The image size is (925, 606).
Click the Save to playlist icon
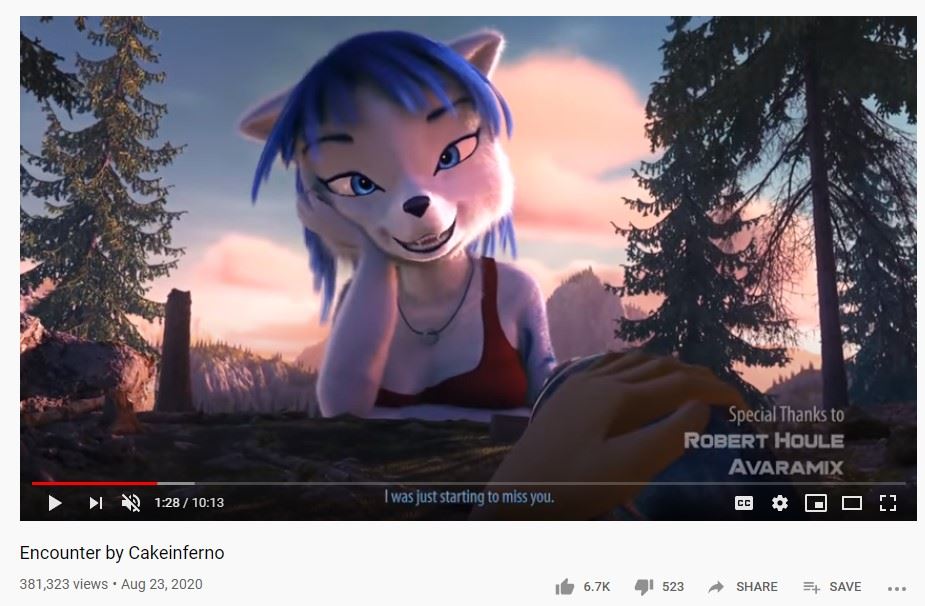(812, 587)
